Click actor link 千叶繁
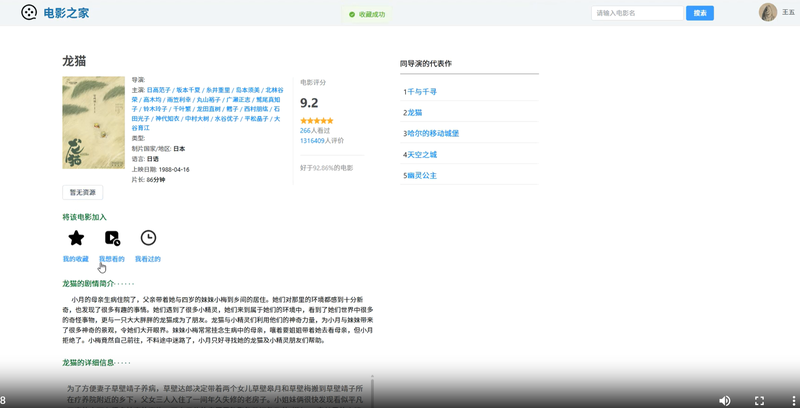800x408 pixels. [182, 109]
